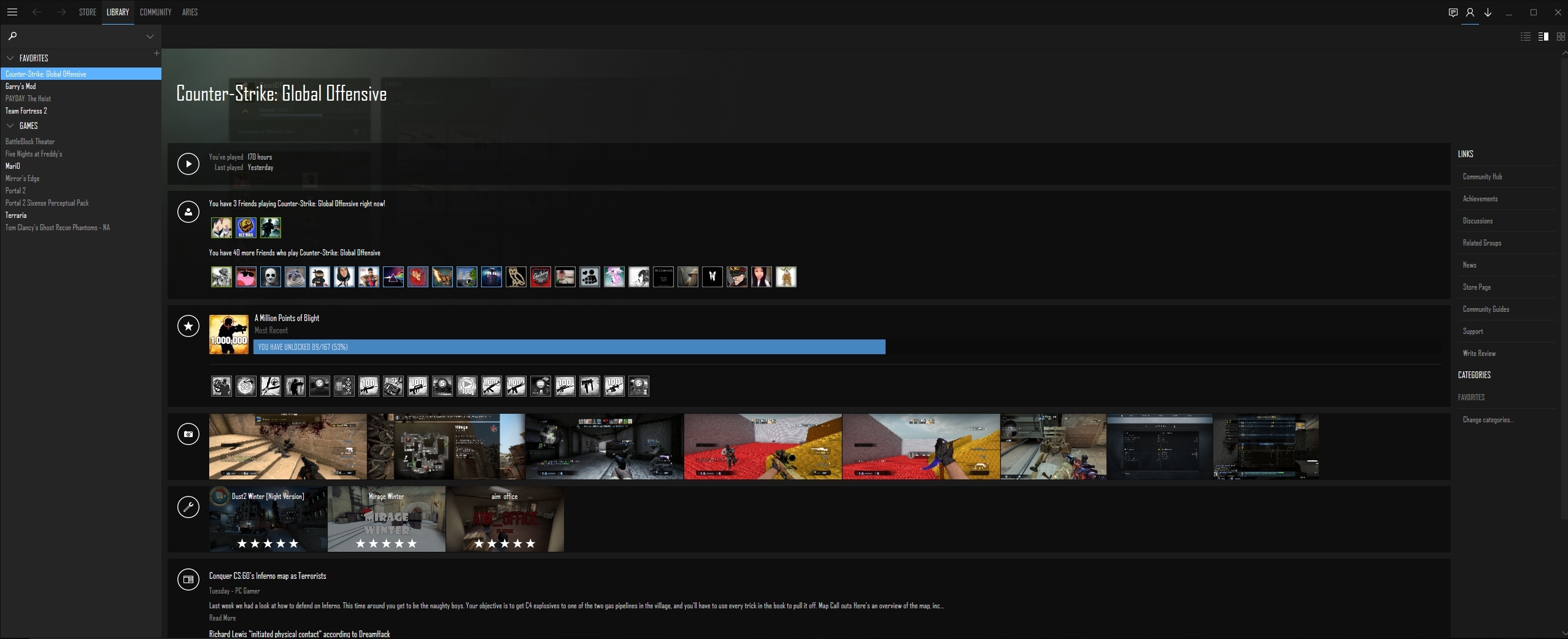
Task: Go forward with the right arrow
Action: 61,12
